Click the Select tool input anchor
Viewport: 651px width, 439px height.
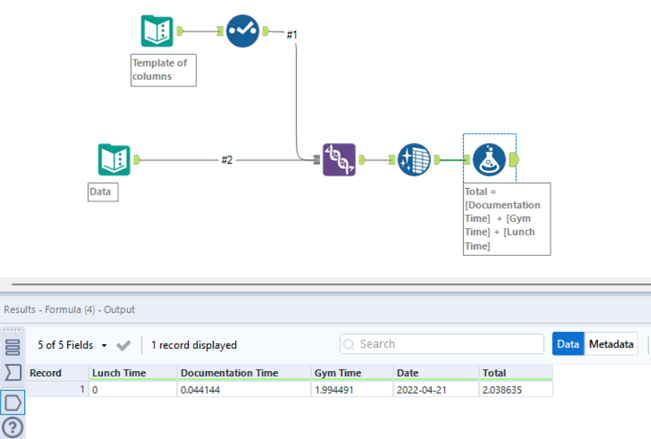[x=220, y=31]
